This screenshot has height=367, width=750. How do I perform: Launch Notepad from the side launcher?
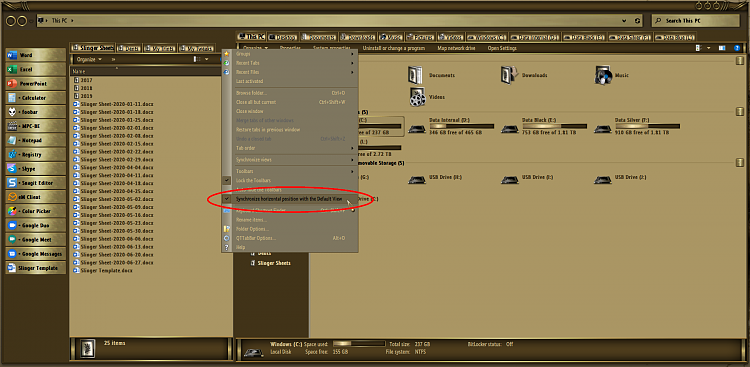[x=36, y=141]
